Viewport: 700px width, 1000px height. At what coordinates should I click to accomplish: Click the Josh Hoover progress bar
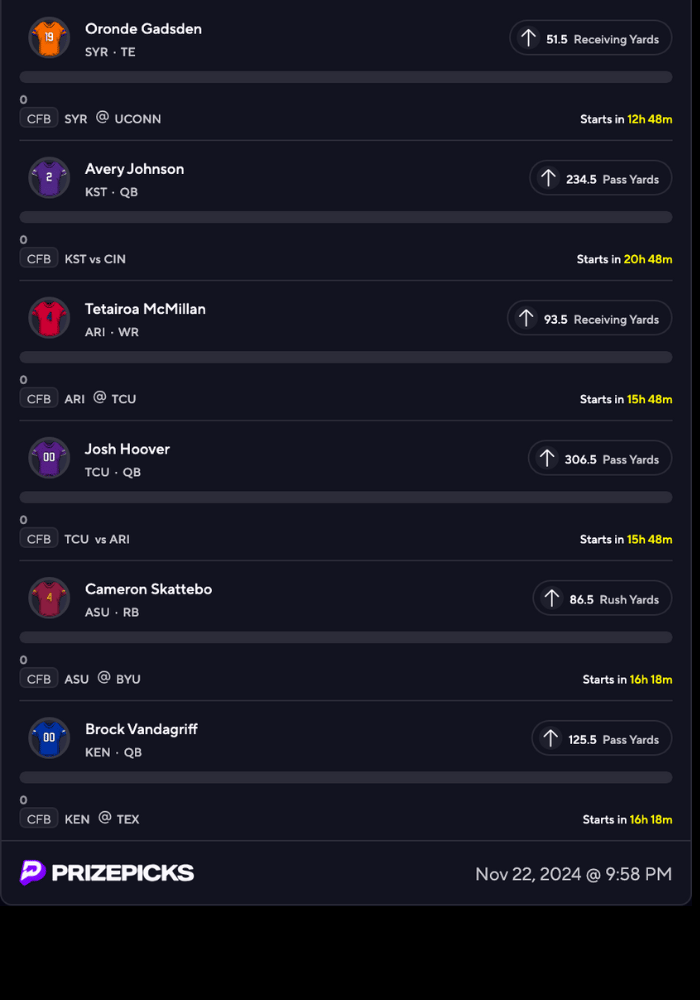[x=346, y=497]
